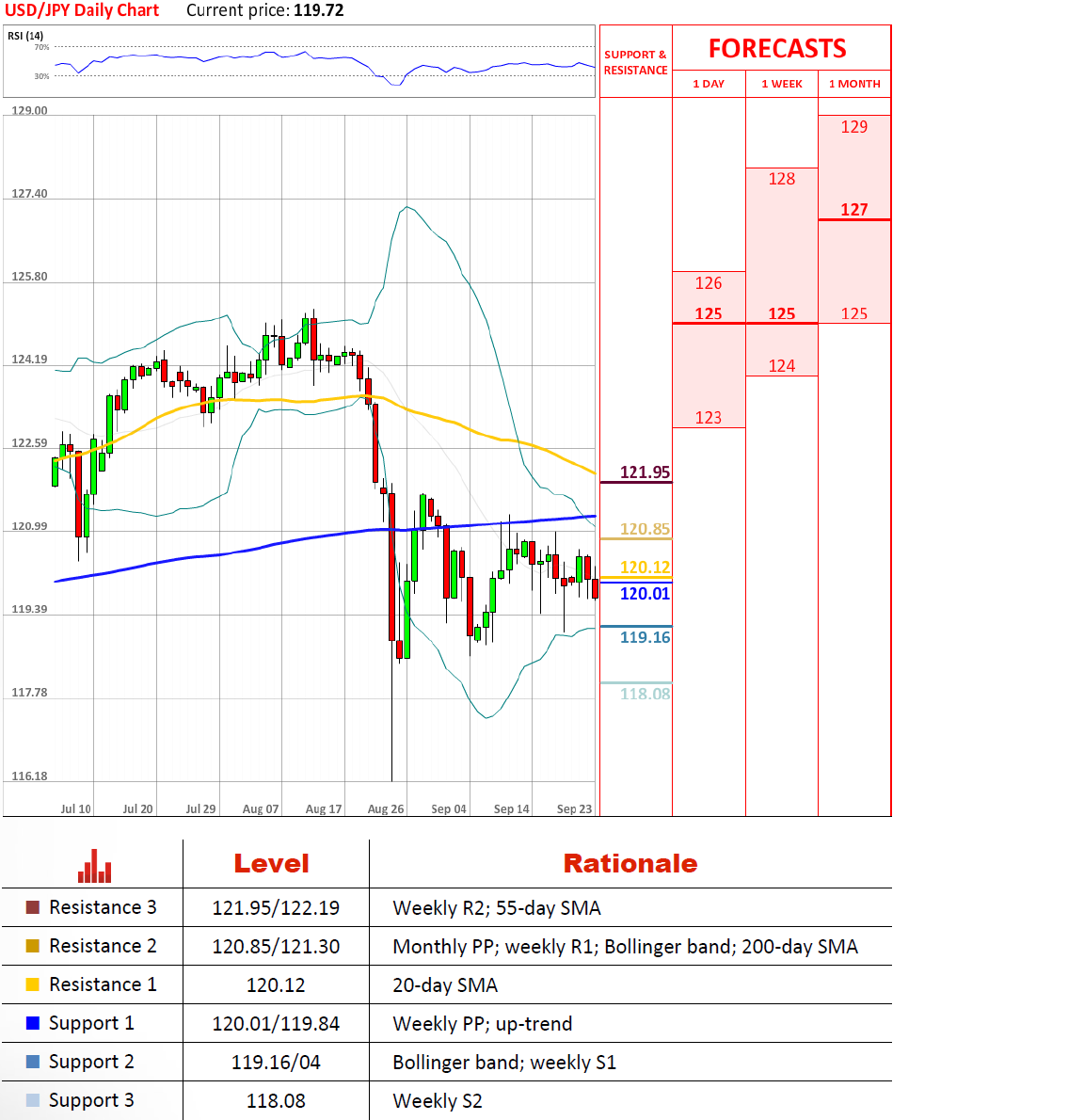Click the 'Weekly S2' rationale cell
The image size is (1084, 1120).
pos(437,1101)
